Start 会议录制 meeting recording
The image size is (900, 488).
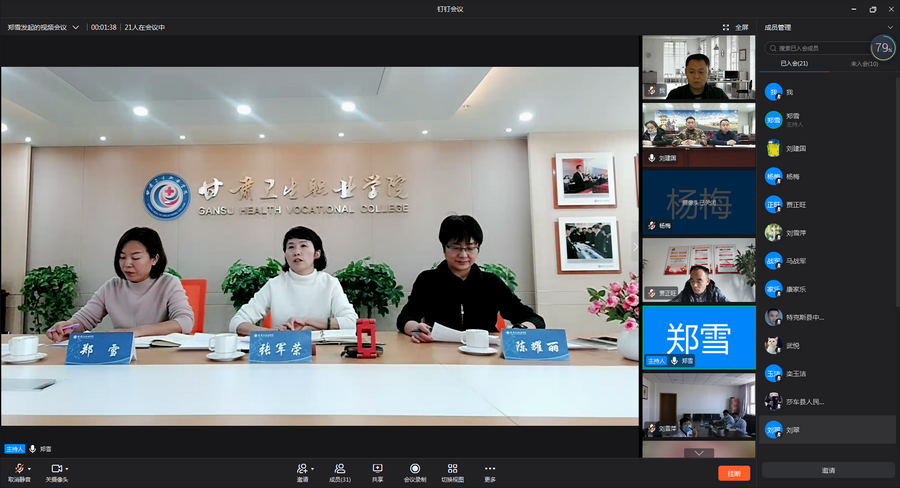tap(415, 468)
